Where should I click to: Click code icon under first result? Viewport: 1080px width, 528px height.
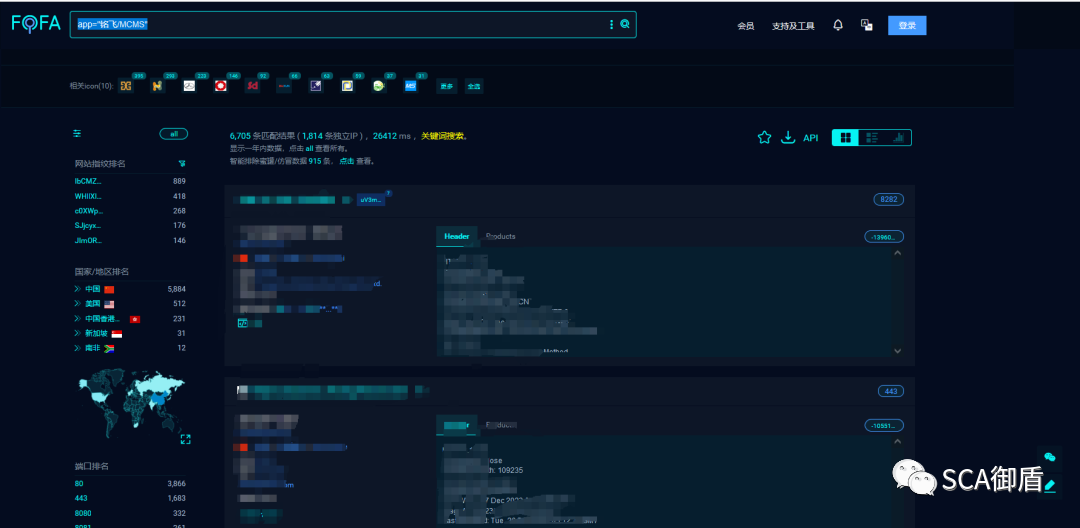pyautogui.click(x=242, y=323)
